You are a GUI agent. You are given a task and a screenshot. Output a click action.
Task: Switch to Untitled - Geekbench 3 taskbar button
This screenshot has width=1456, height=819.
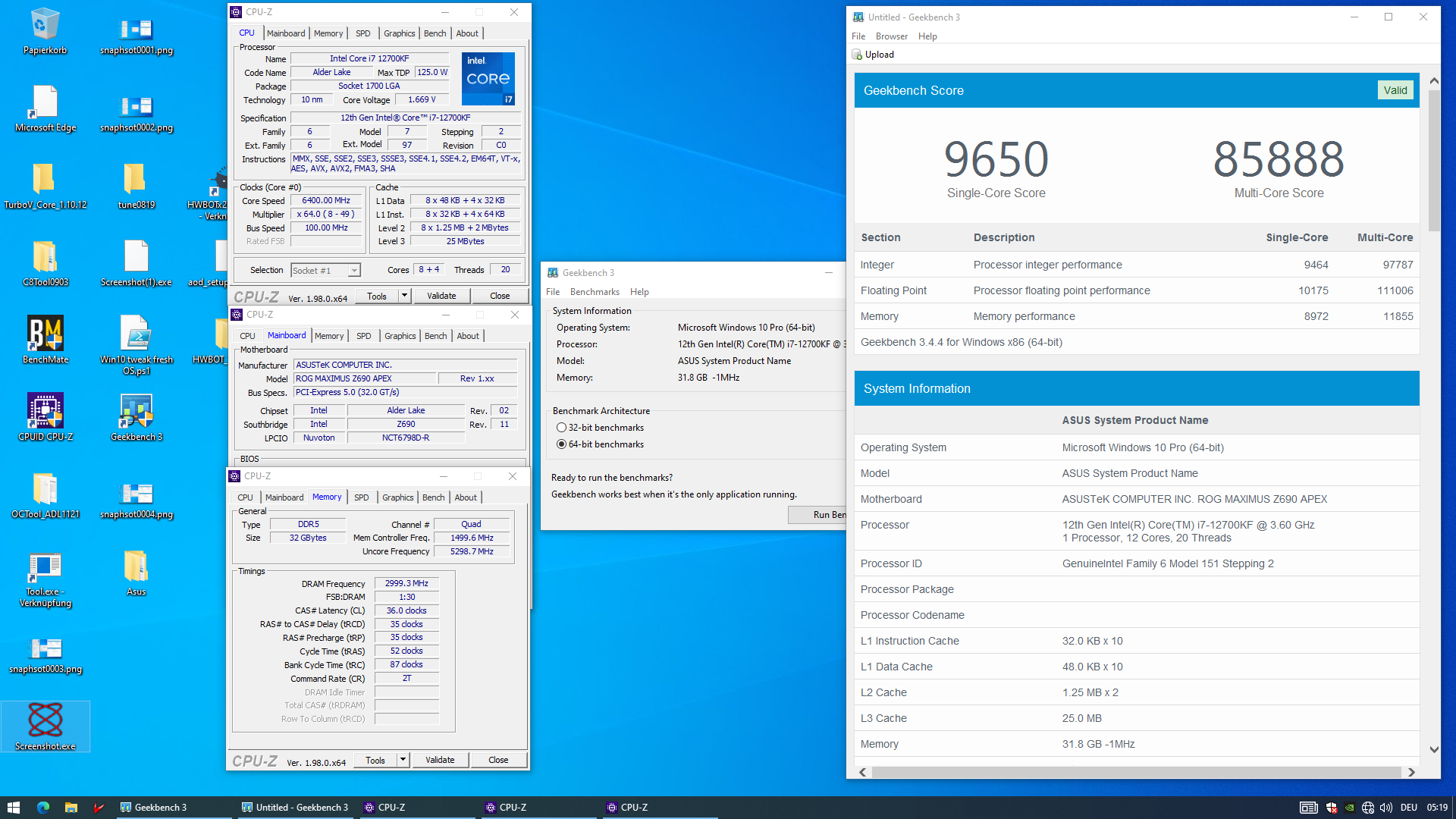(294, 808)
